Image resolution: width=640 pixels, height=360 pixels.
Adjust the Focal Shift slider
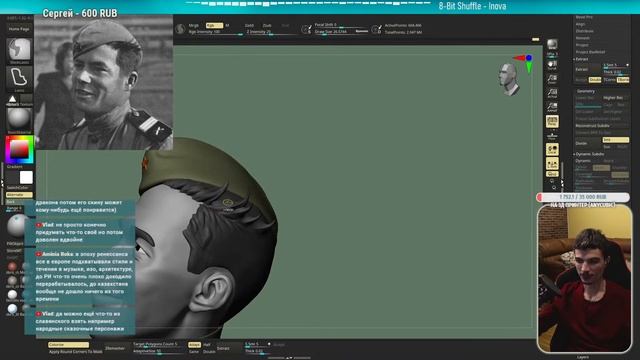tap(341, 25)
